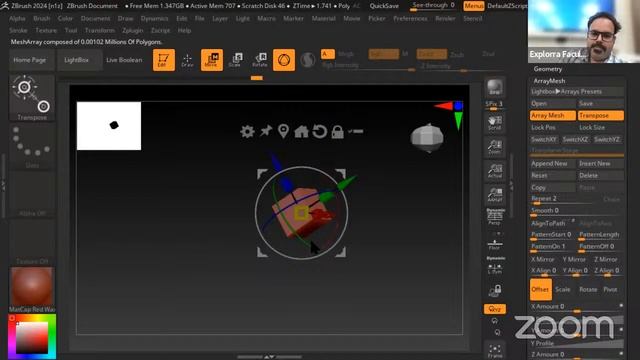The width and height of the screenshot is (640, 360).
Task: Toggle the Gizmo 3D circle icon
Action: pyautogui.click(x=284, y=60)
